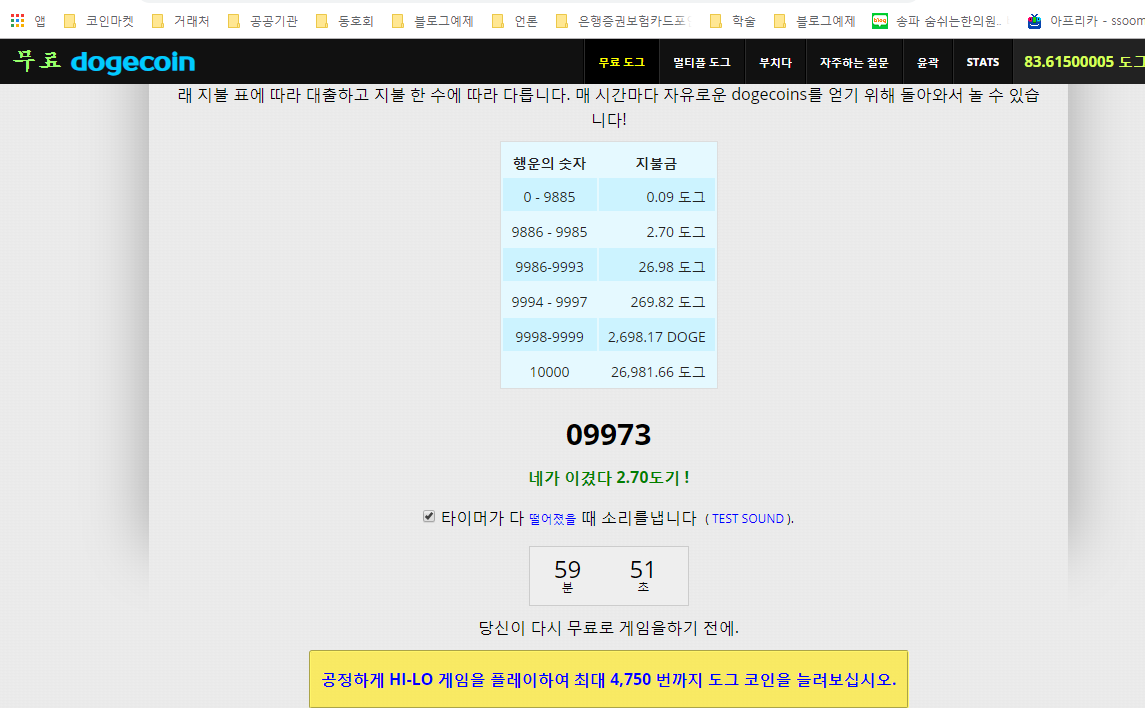
Task: Open the 부치다 menu item
Action: [776, 62]
